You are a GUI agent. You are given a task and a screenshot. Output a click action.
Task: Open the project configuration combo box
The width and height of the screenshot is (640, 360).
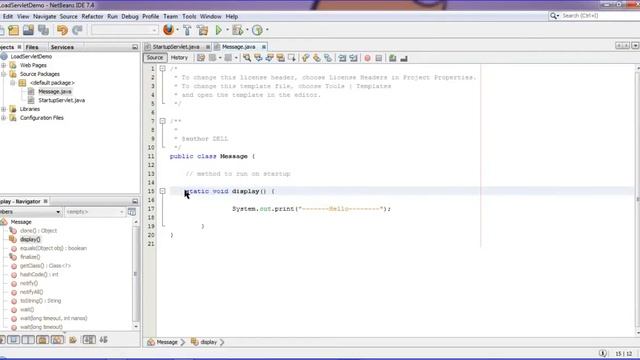124,30
